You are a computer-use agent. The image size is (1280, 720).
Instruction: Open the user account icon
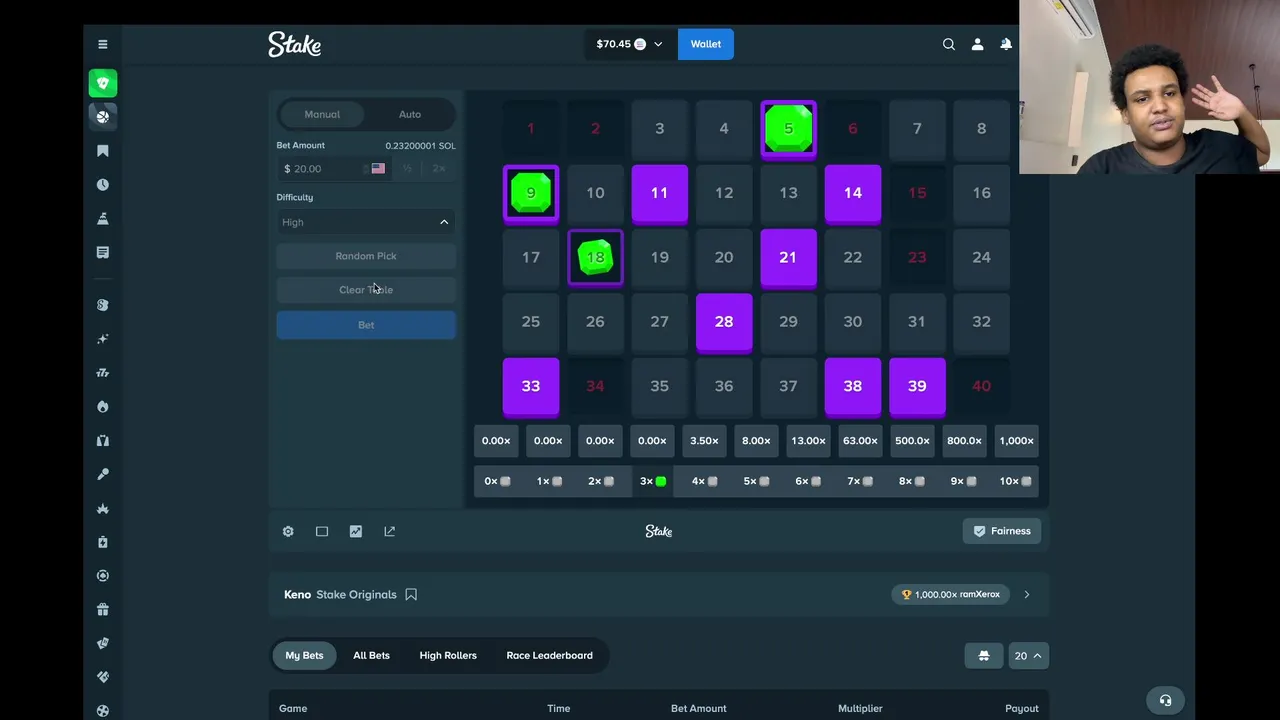point(977,44)
